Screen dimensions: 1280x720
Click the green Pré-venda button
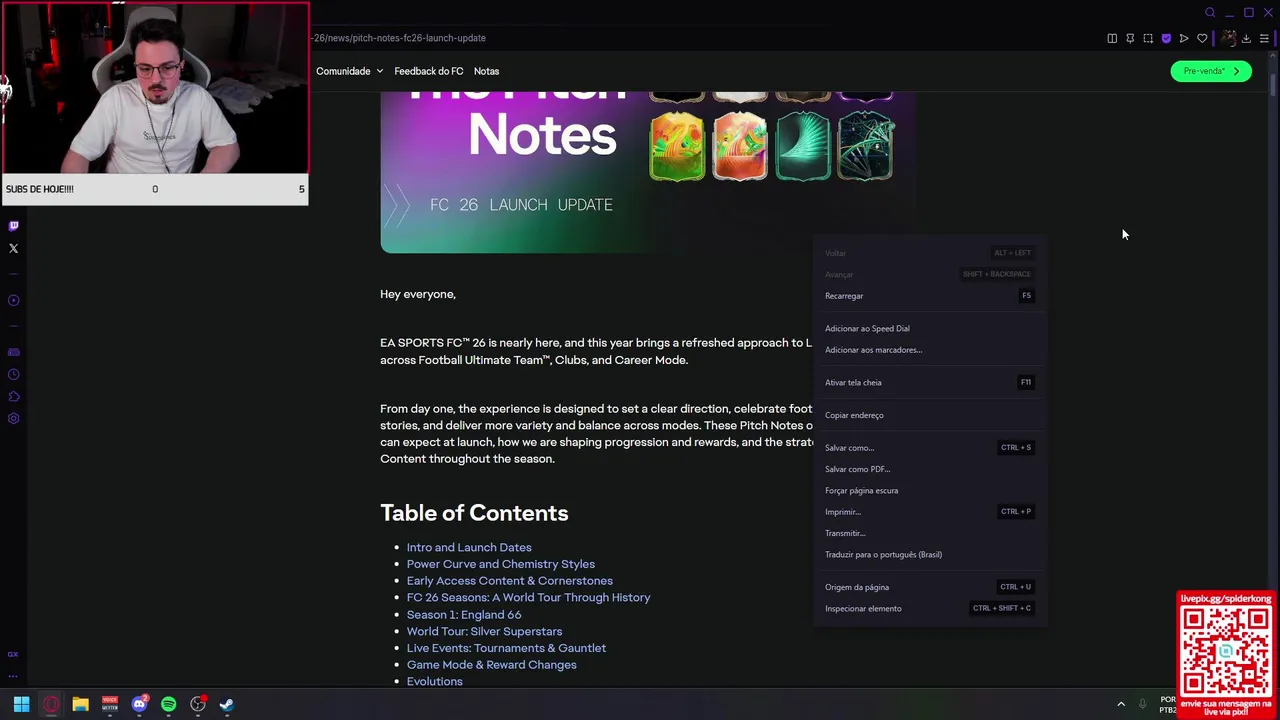click(x=1211, y=71)
